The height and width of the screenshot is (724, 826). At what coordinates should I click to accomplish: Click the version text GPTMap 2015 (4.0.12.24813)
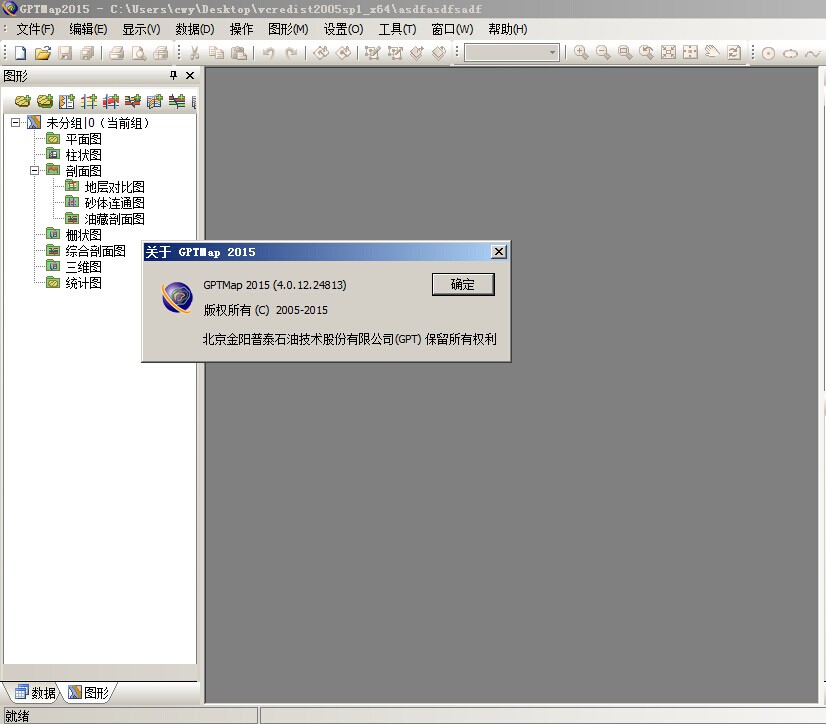(x=275, y=285)
